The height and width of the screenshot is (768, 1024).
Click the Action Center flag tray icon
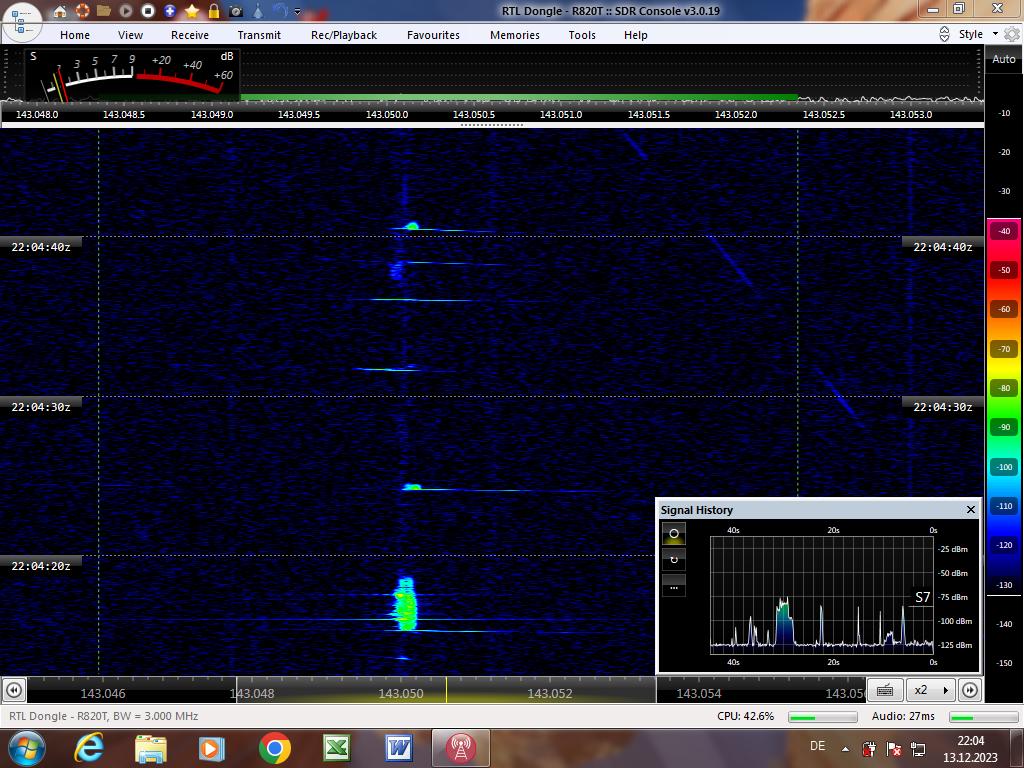894,748
